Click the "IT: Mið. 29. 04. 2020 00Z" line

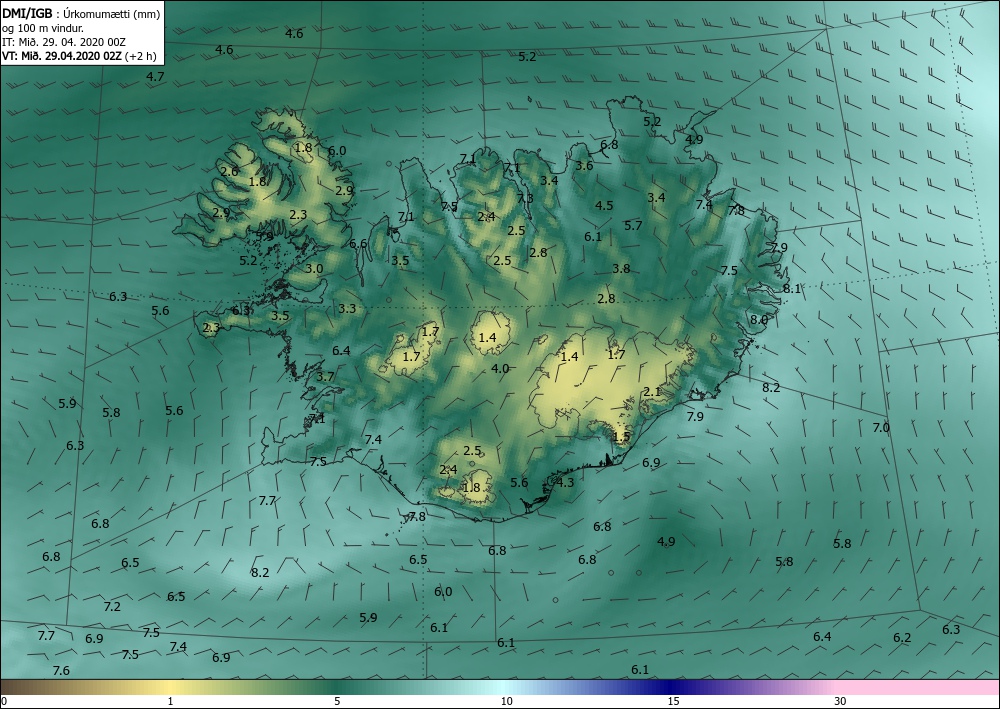[64, 42]
